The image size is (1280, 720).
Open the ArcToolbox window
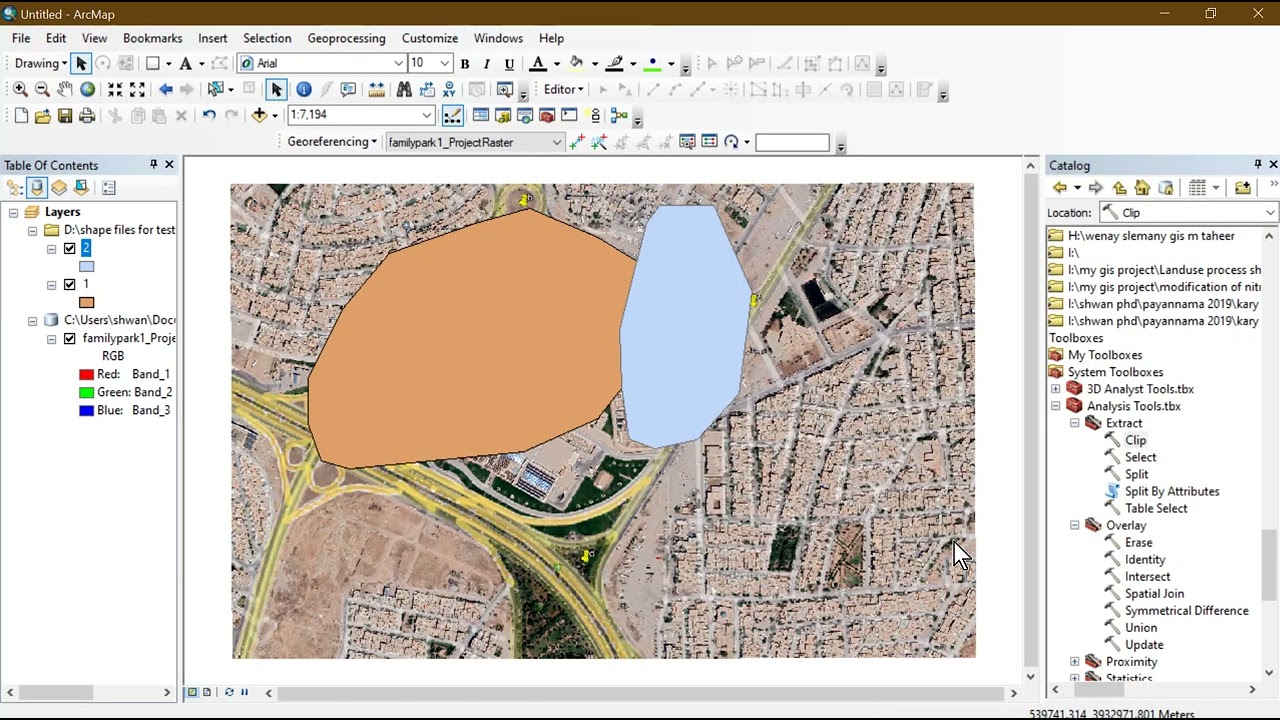tap(547, 116)
